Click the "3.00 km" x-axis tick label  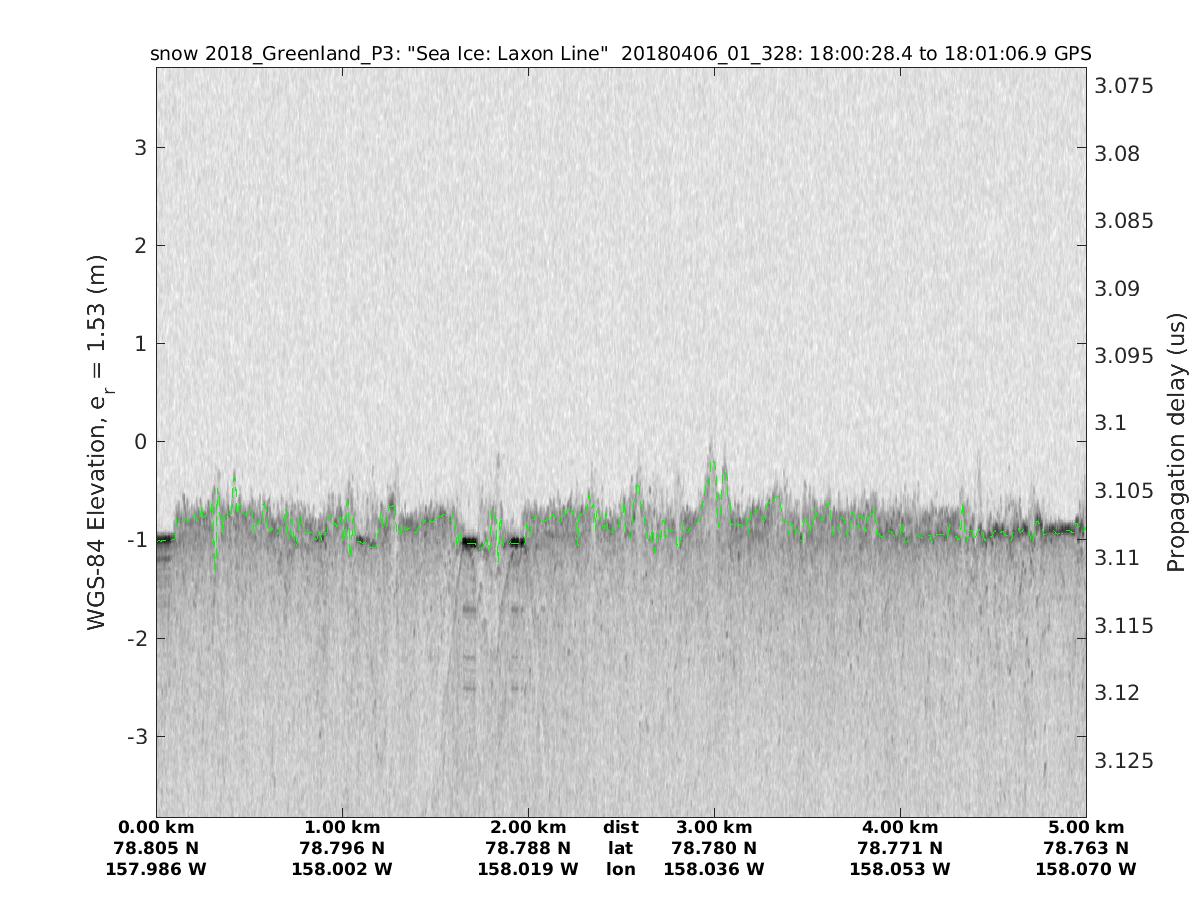pyautogui.click(x=714, y=828)
